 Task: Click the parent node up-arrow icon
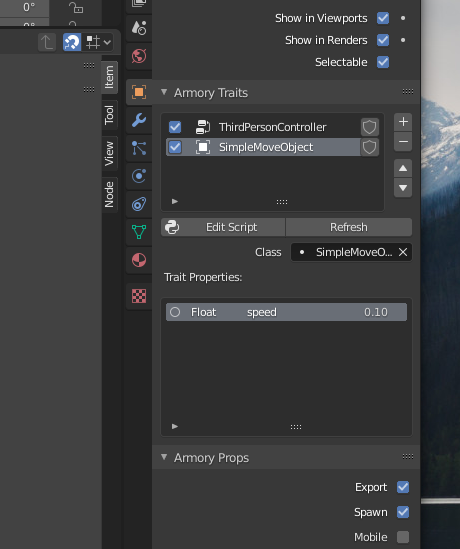pos(47,42)
